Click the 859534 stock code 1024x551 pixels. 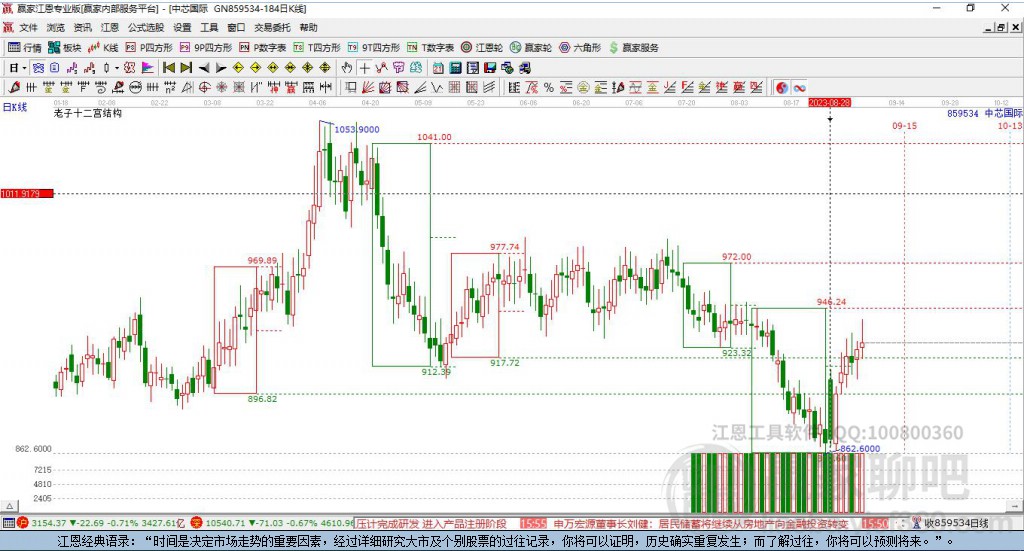pos(963,113)
